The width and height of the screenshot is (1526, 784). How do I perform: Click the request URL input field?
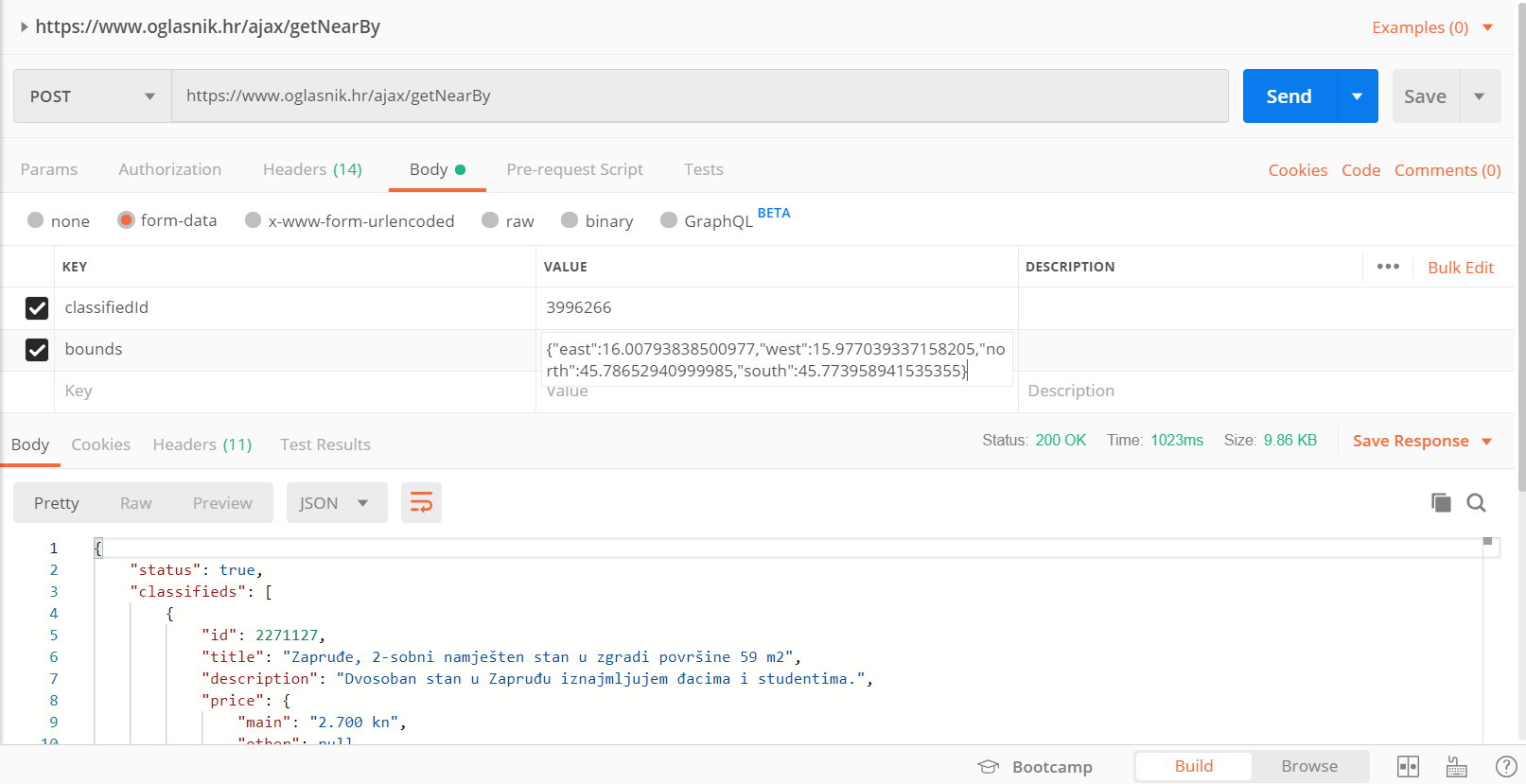698,96
